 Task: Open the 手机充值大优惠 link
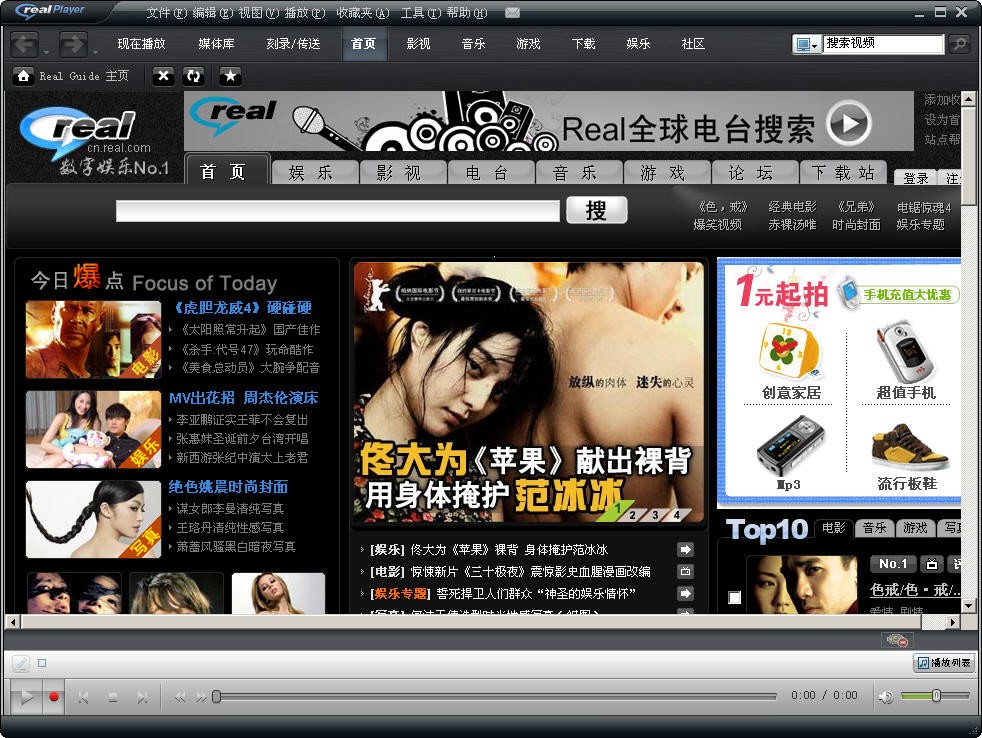pyautogui.click(x=907, y=294)
